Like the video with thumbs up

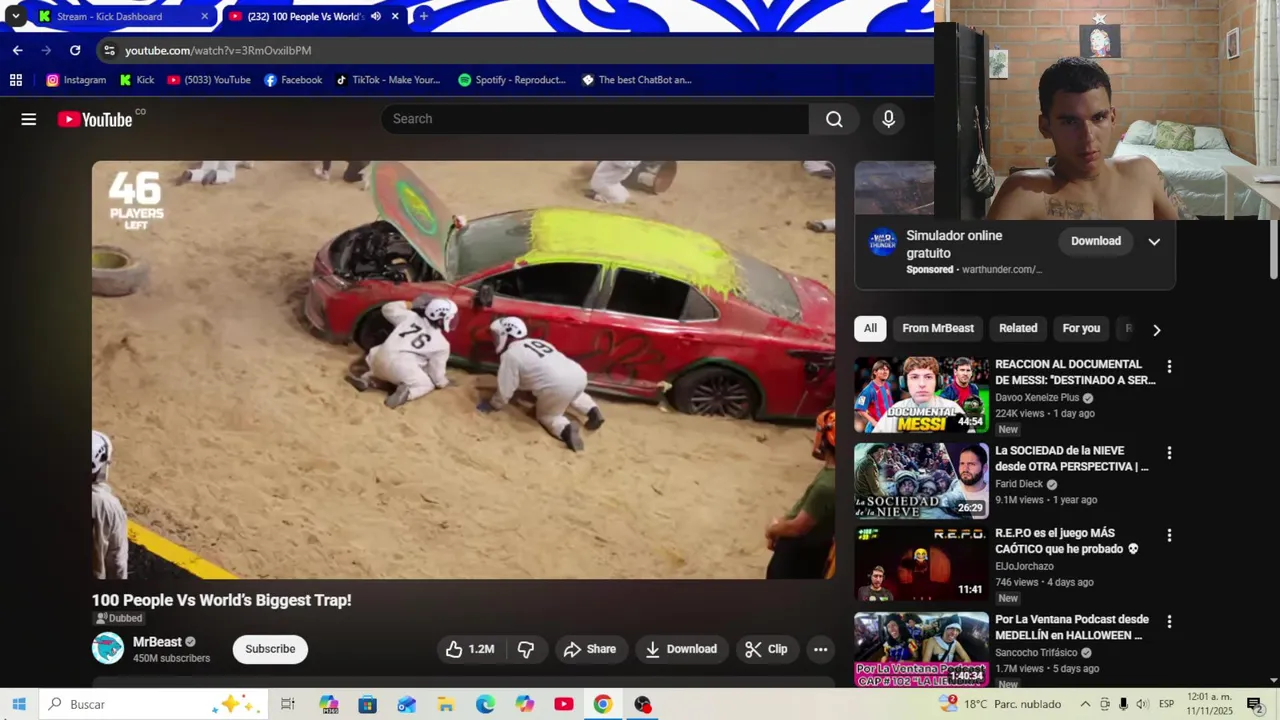[470, 649]
